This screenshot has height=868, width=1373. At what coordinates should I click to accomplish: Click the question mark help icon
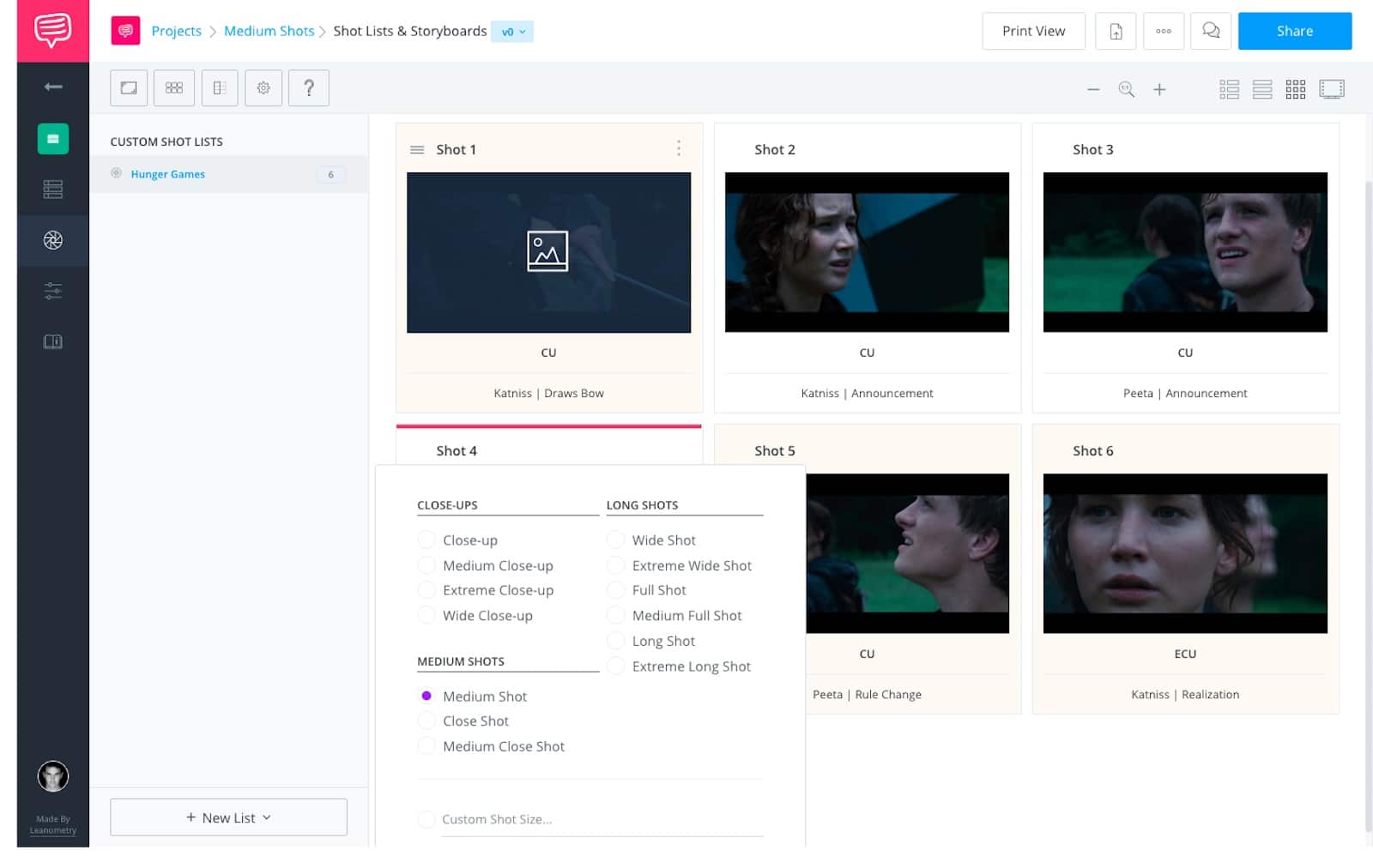click(x=309, y=87)
